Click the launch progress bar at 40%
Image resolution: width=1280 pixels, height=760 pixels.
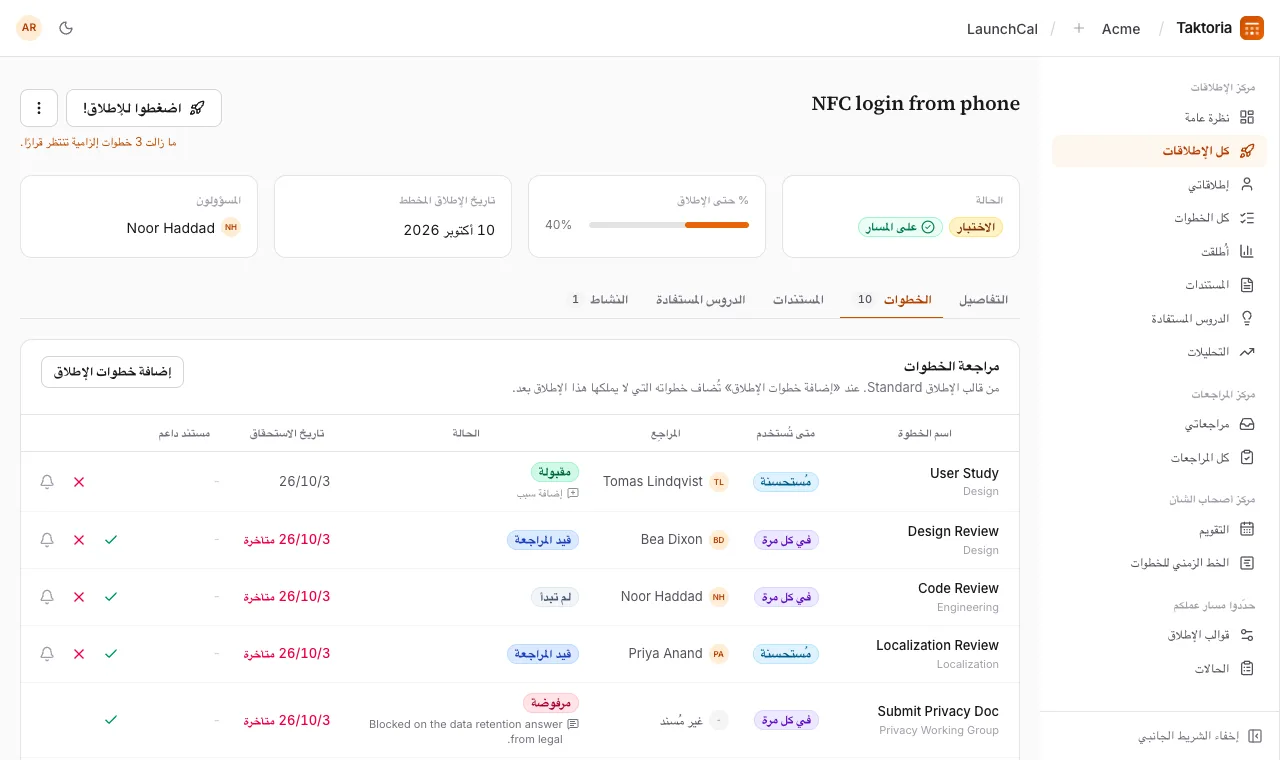click(669, 225)
